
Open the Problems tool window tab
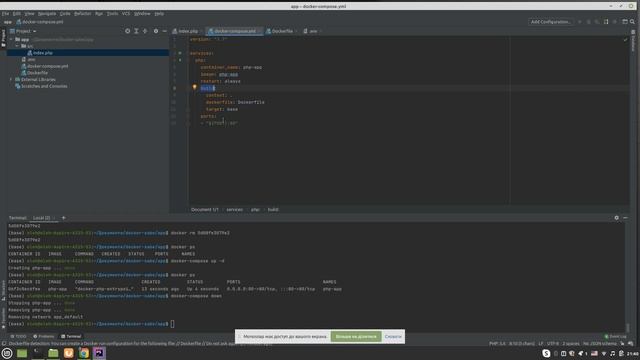(44, 336)
